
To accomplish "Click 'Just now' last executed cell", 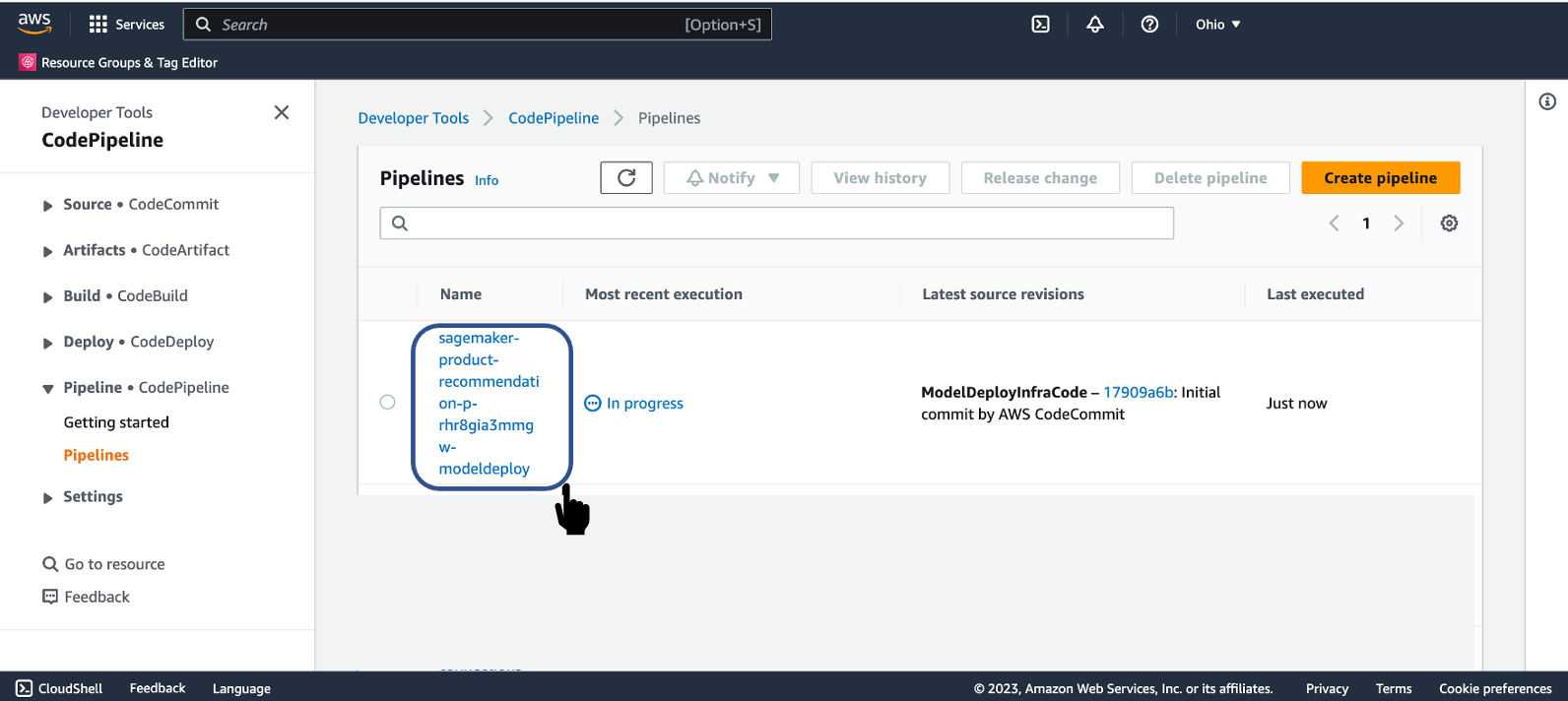I will tap(1296, 403).
